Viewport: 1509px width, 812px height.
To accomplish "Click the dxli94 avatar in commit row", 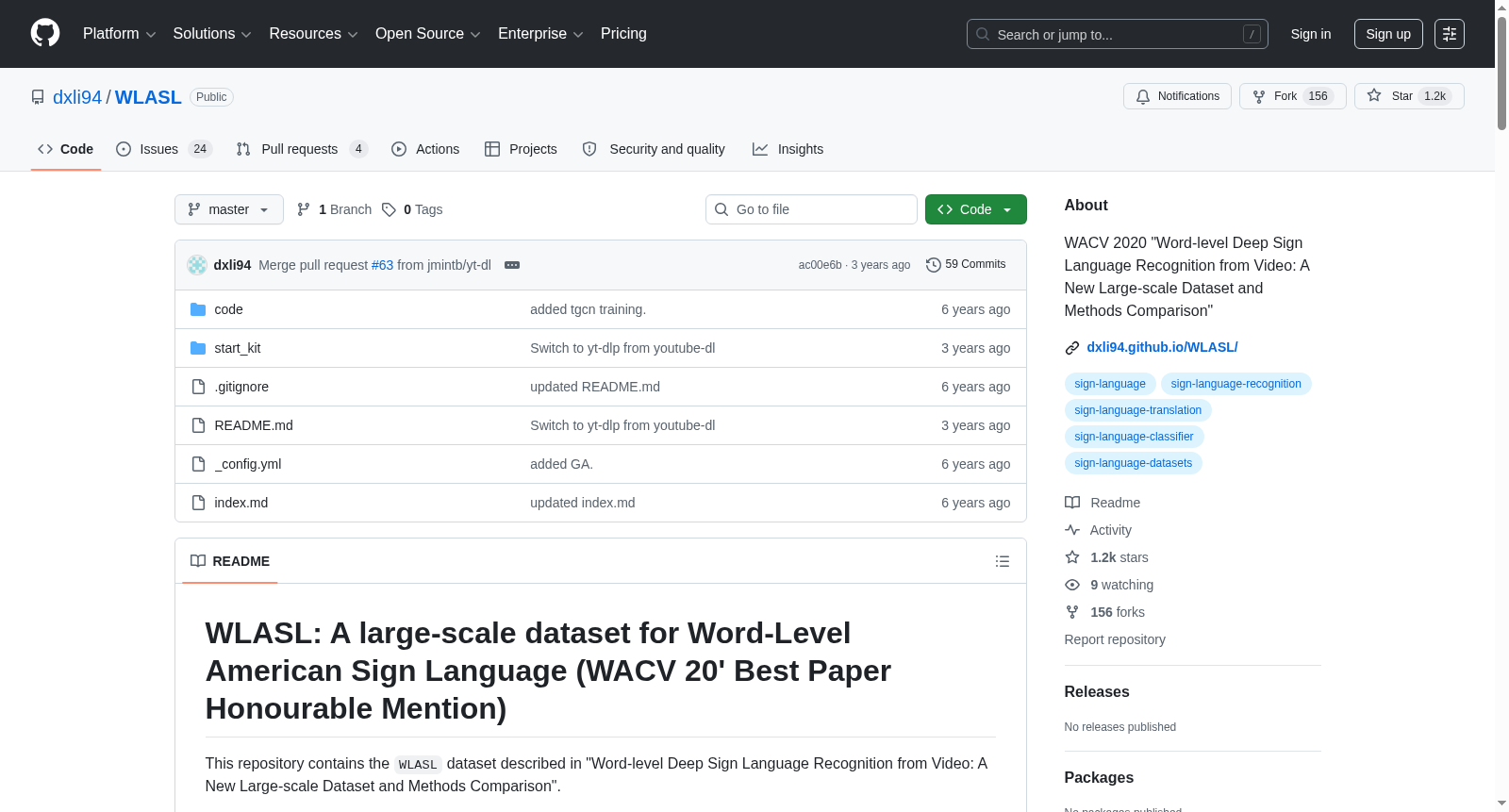I will [197, 265].
